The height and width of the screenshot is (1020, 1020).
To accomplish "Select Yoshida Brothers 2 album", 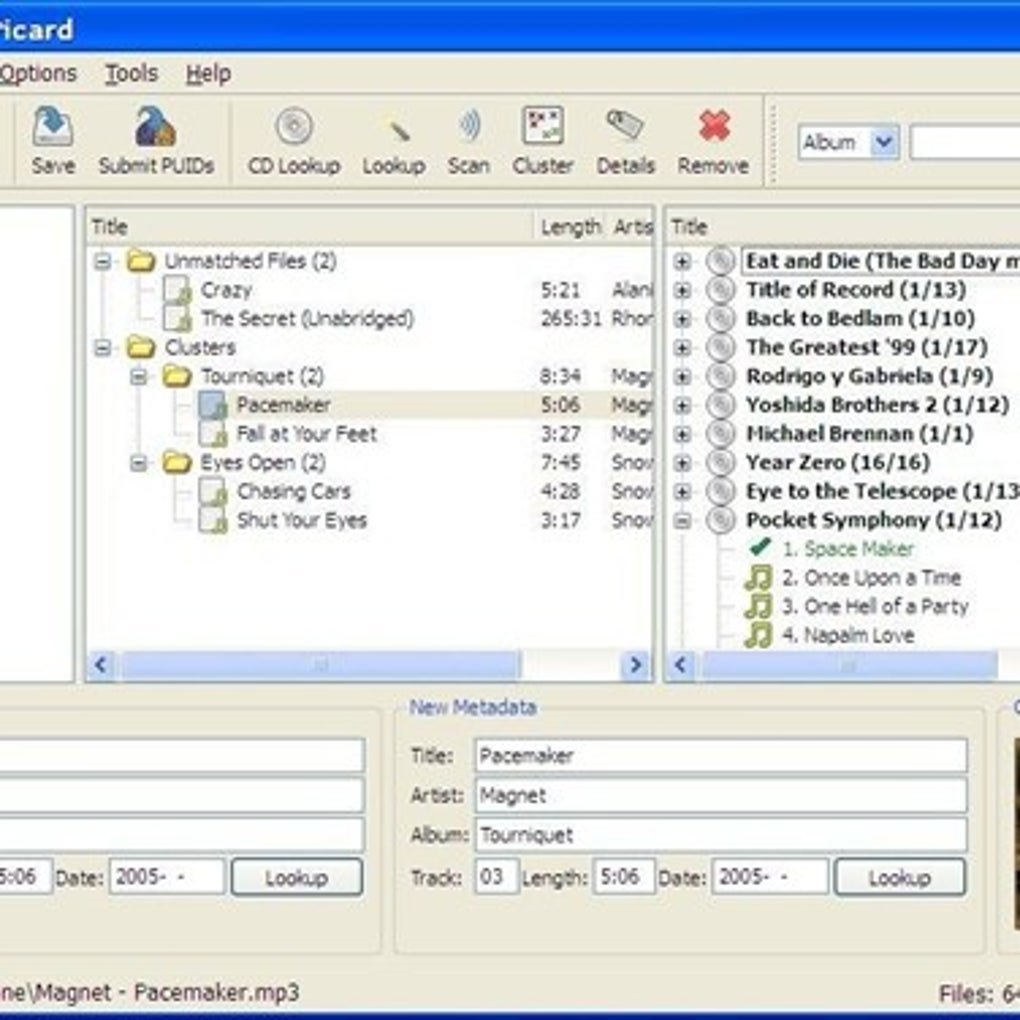I will [x=878, y=405].
